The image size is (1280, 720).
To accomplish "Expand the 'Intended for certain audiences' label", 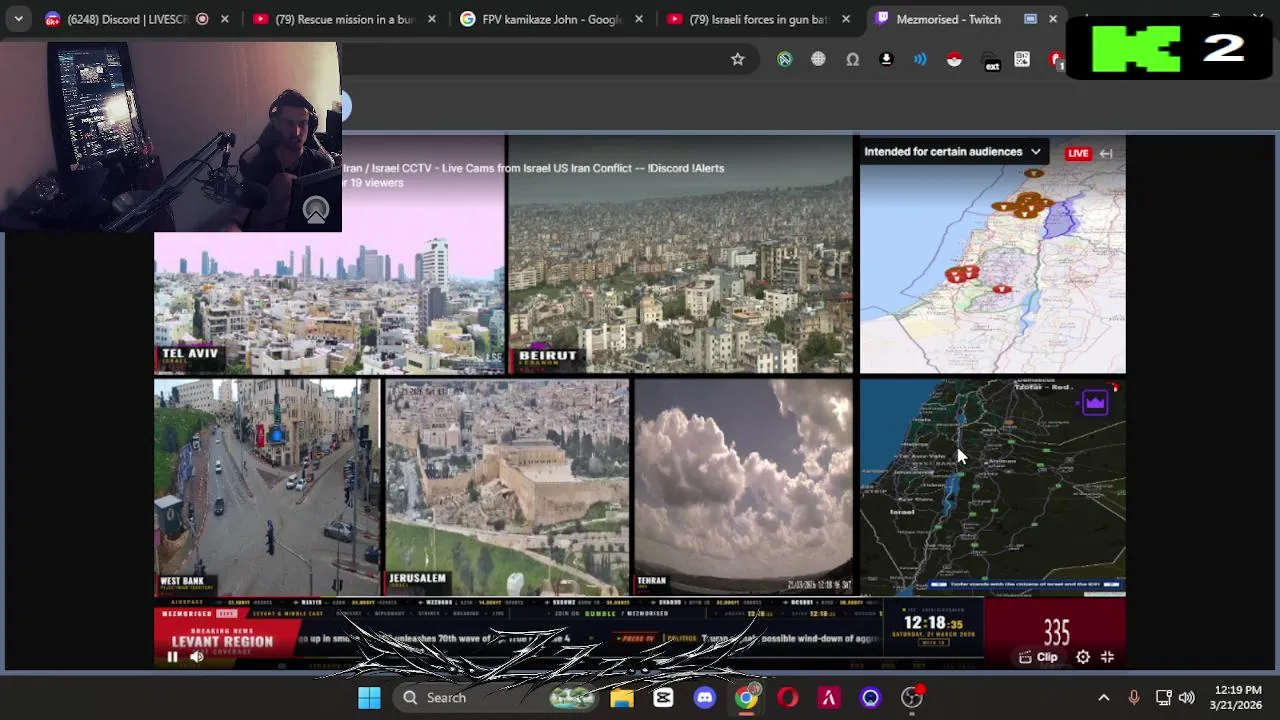I will coord(952,152).
